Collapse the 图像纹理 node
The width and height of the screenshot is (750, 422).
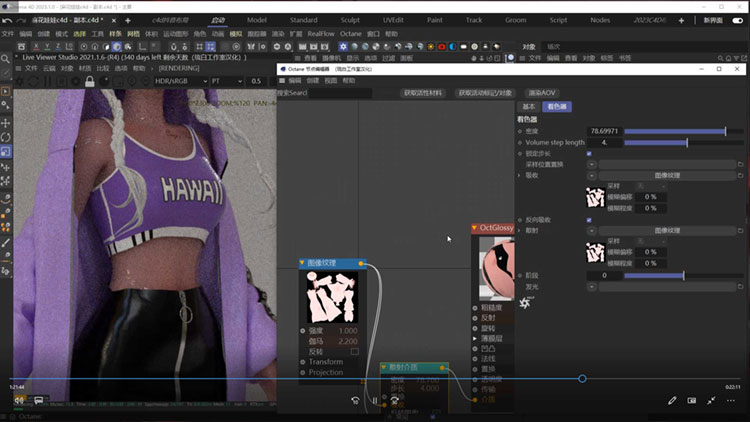point(303,263)
